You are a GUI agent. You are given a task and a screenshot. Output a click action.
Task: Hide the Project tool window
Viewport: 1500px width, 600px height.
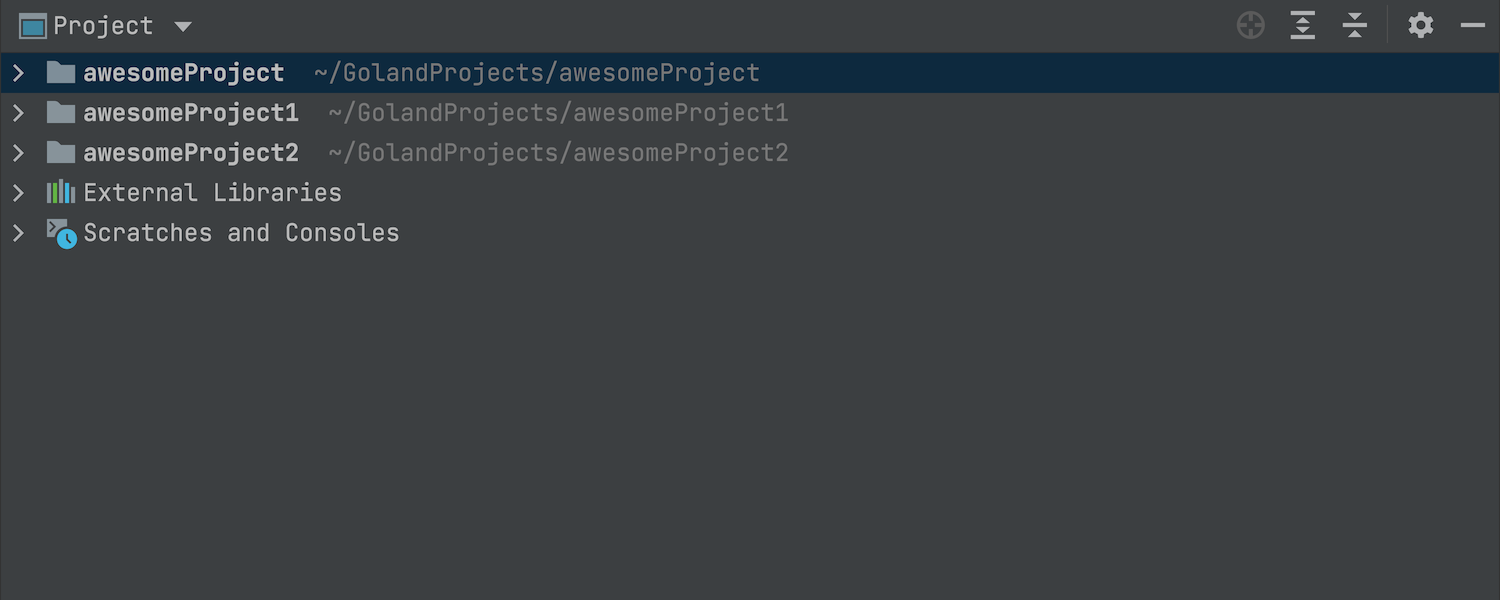pyautogui.click(x=1473, y=26)
